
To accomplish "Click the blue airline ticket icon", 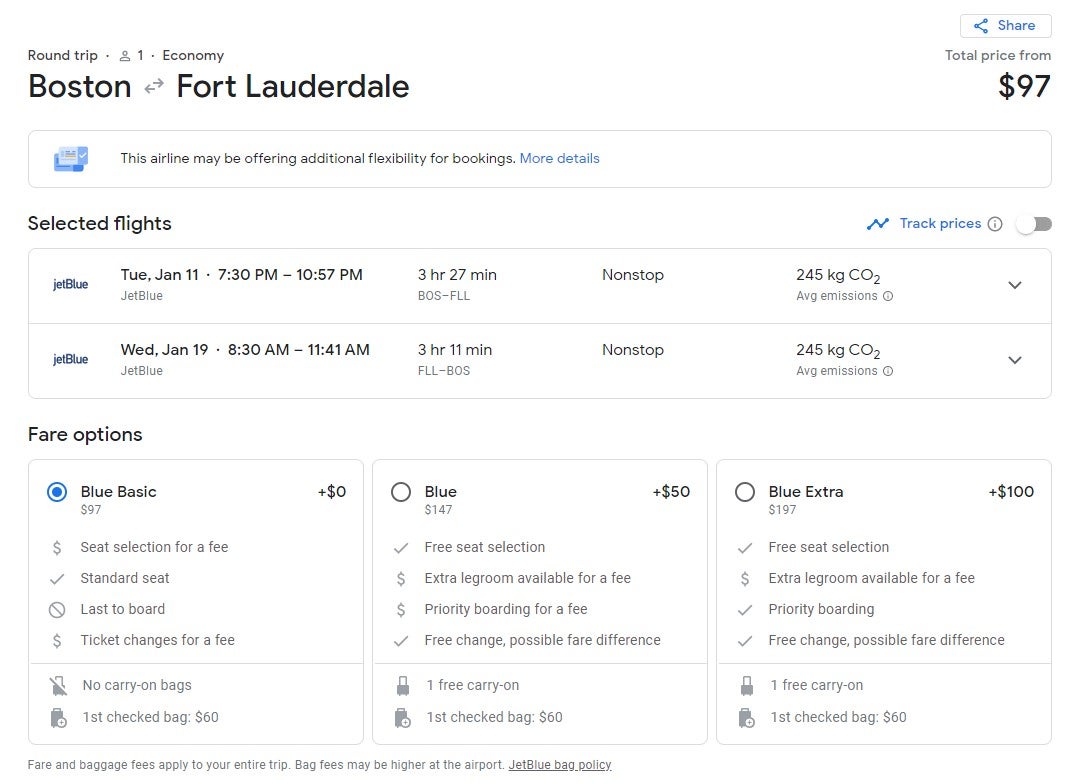I will point(68,158).
